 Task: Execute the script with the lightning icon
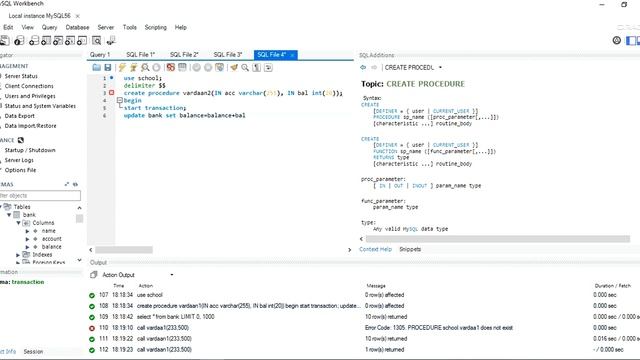122,67
